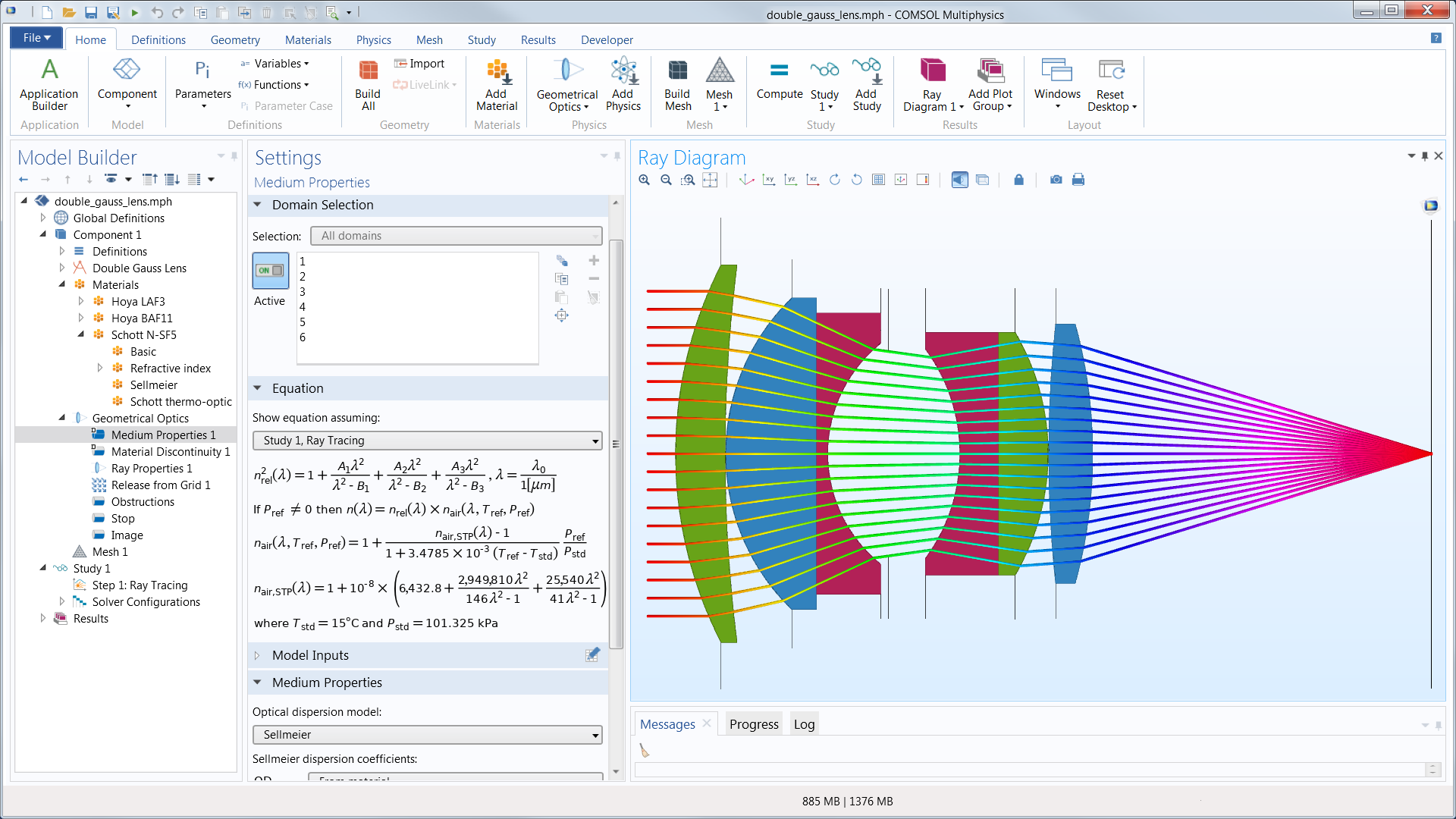Click the Show Grid icon in the plot toolbar
Screen dimensions: 1456x819
(879, 180)
